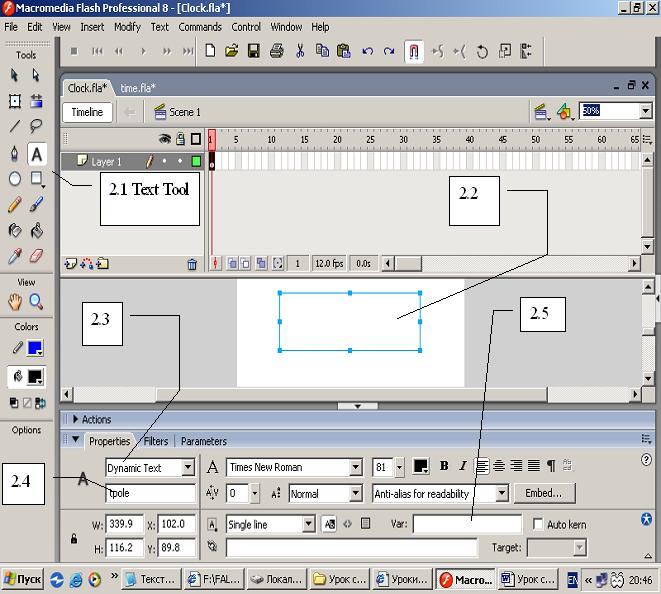661x594 pixels.
Task: Toggle lock all layers icon
Action: pyautogui.click(x=180, y=139)
